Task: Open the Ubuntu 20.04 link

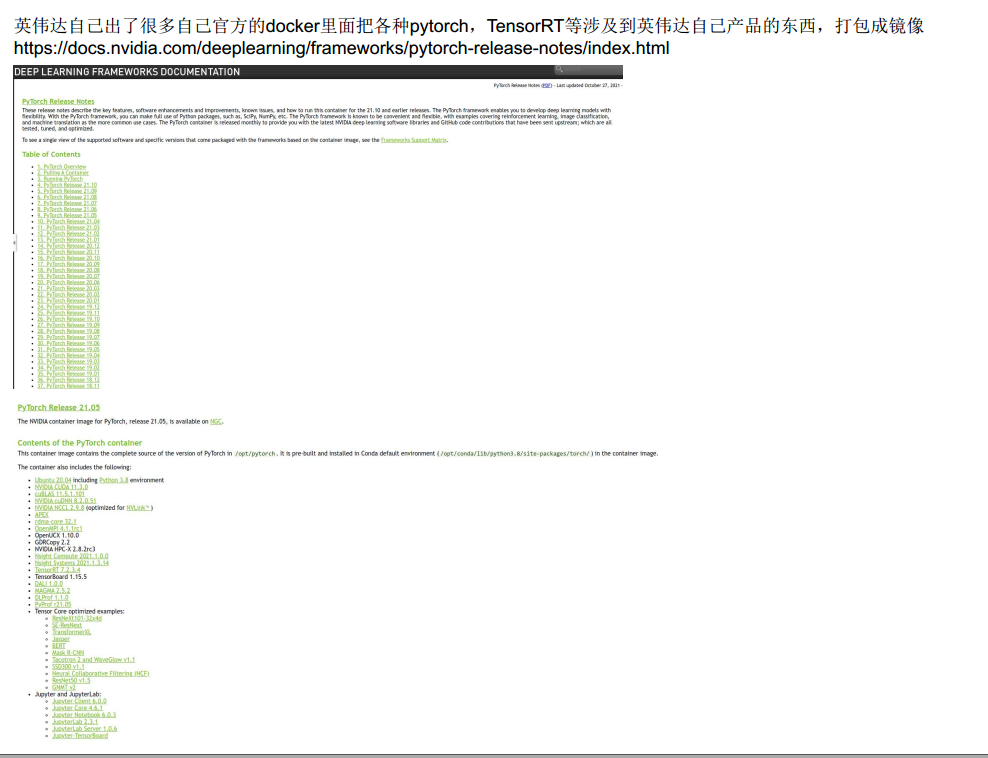Action: point(53,480)
